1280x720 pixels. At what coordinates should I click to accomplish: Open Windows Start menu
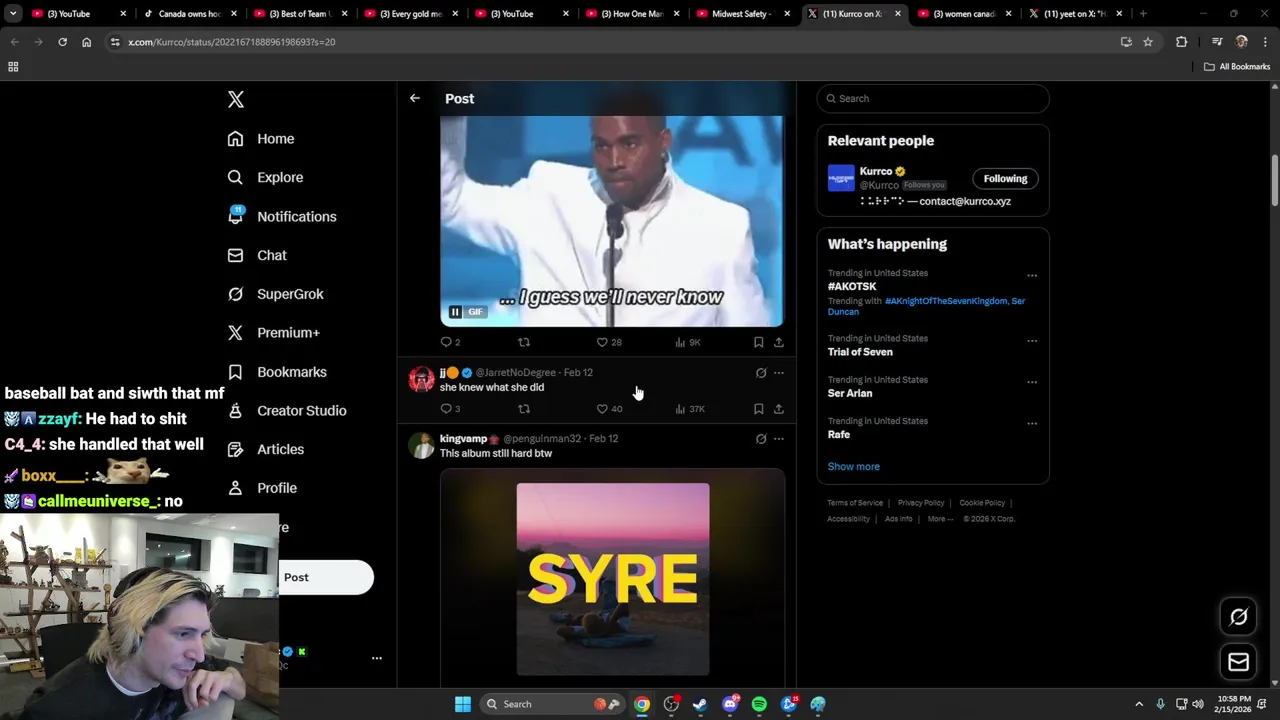pos(463,704)
